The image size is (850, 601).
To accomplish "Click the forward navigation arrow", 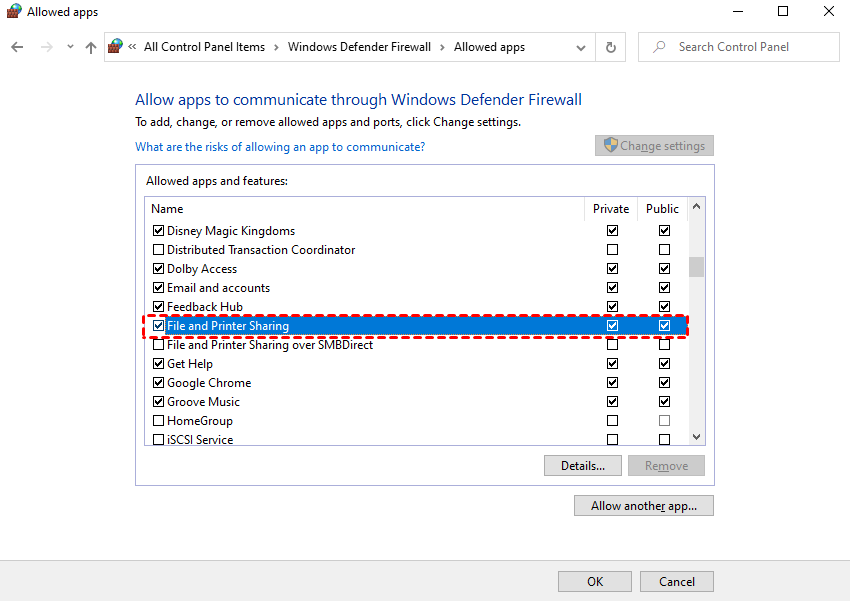I will coord(47,47).
